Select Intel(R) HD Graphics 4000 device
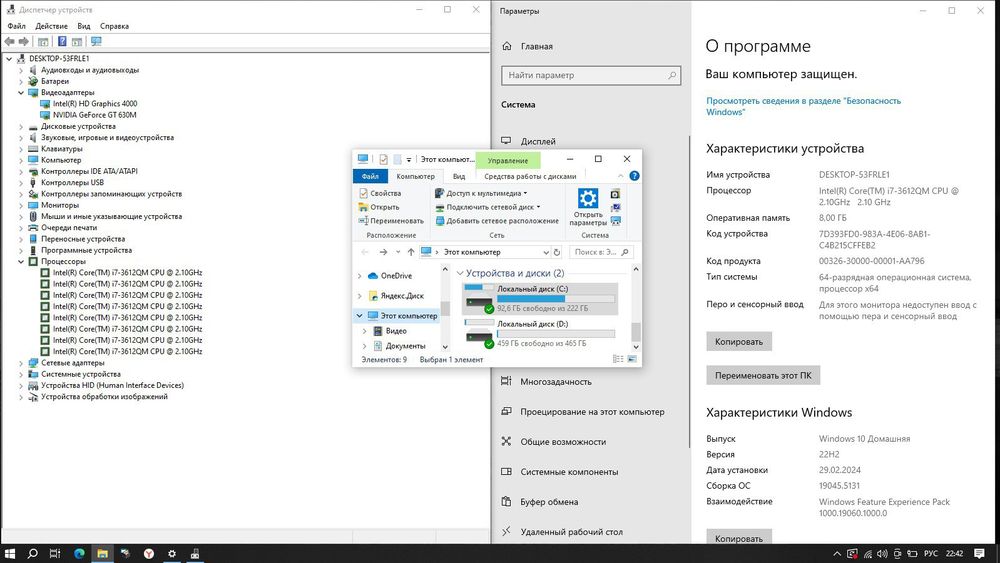Image resolution: width=1000 pixels, height=563 pixels. pos(94,104)
